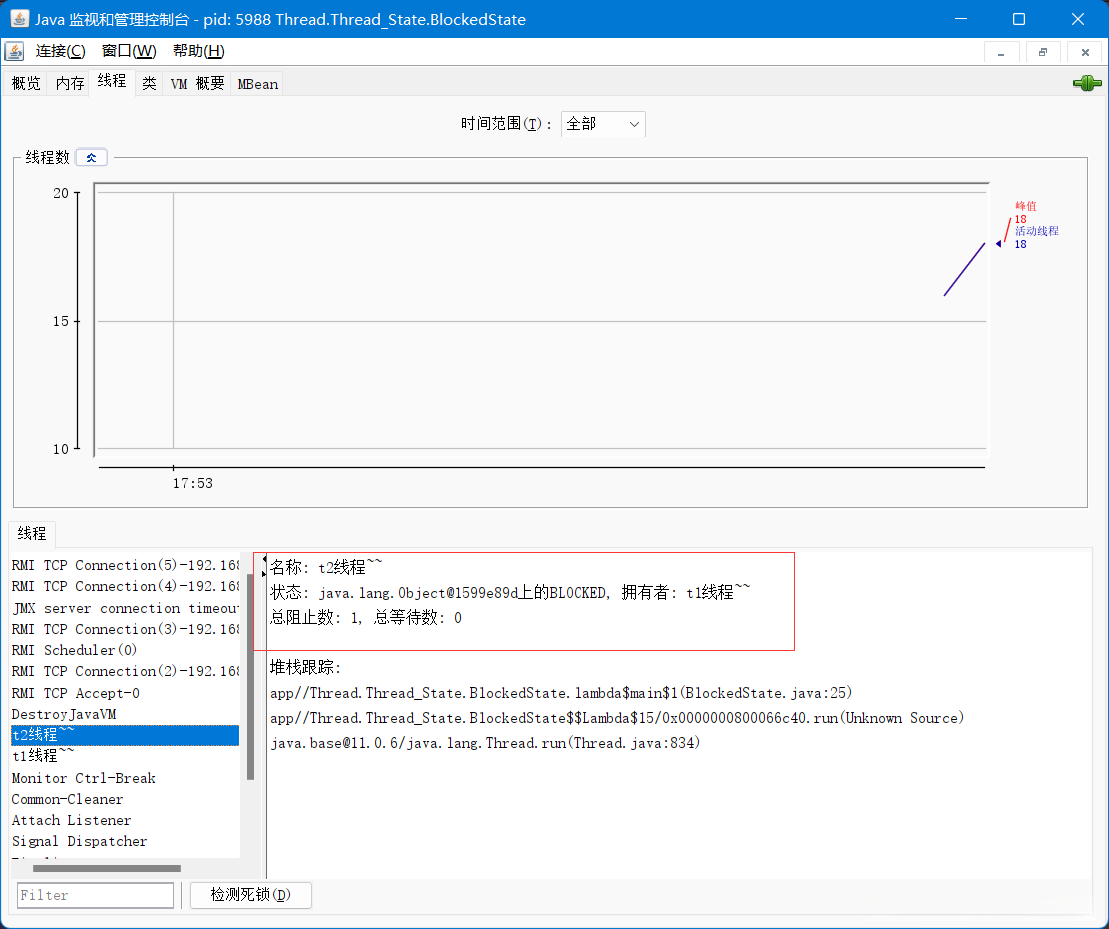Switch to the VM 概要 tab
This screenshot has height=929, width=1109.
pyautogui.click(x=197, y=84)
